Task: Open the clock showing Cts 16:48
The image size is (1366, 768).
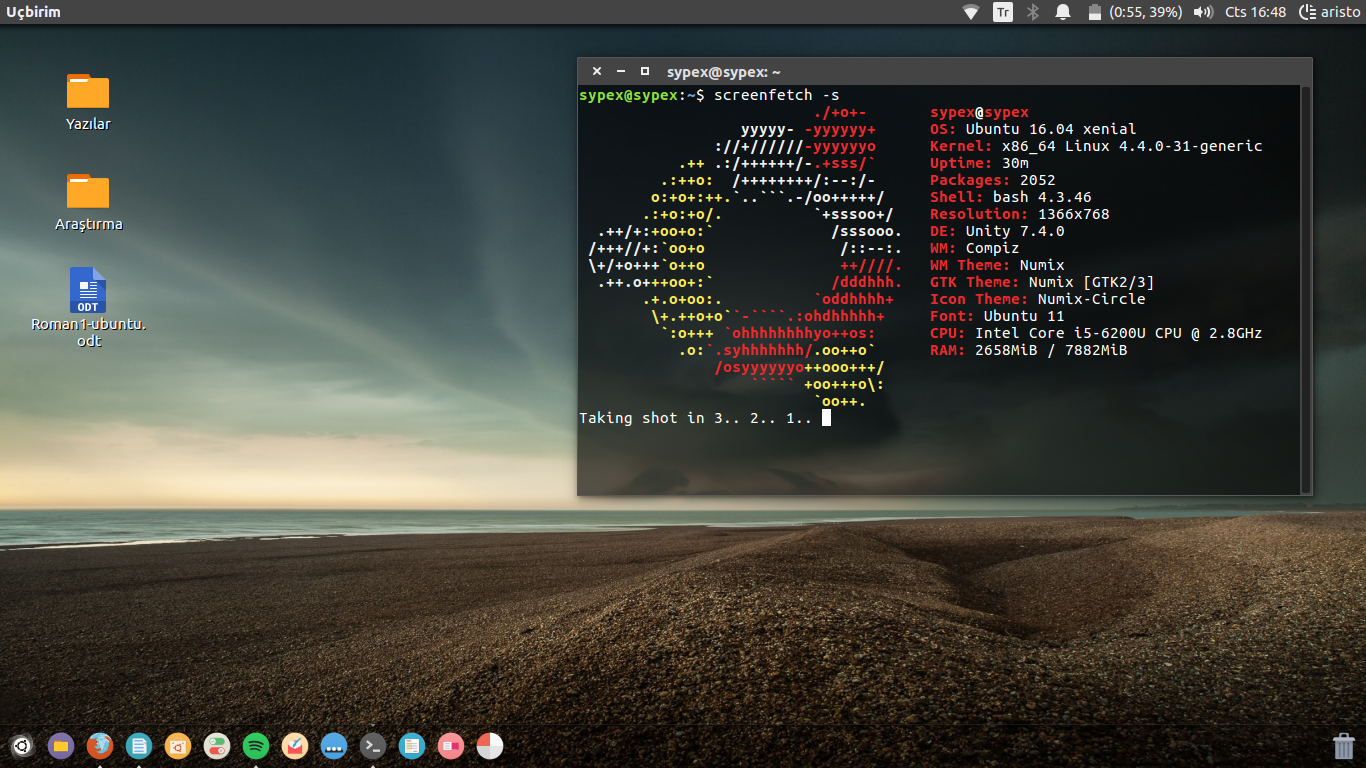Action: pos(1255,12)
